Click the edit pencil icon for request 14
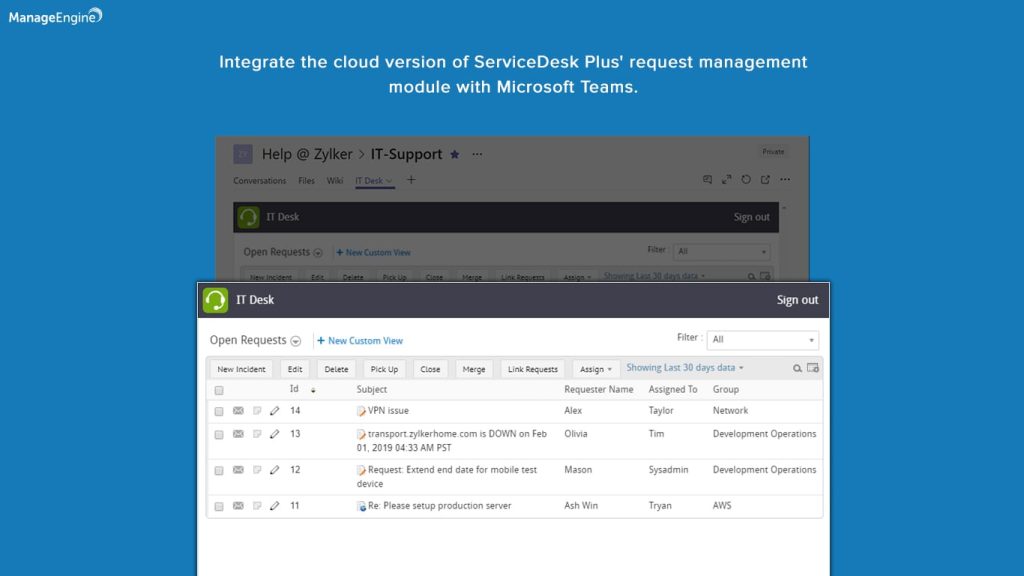The height and width of the screenshot is (576, 1024). click(274, 411)
